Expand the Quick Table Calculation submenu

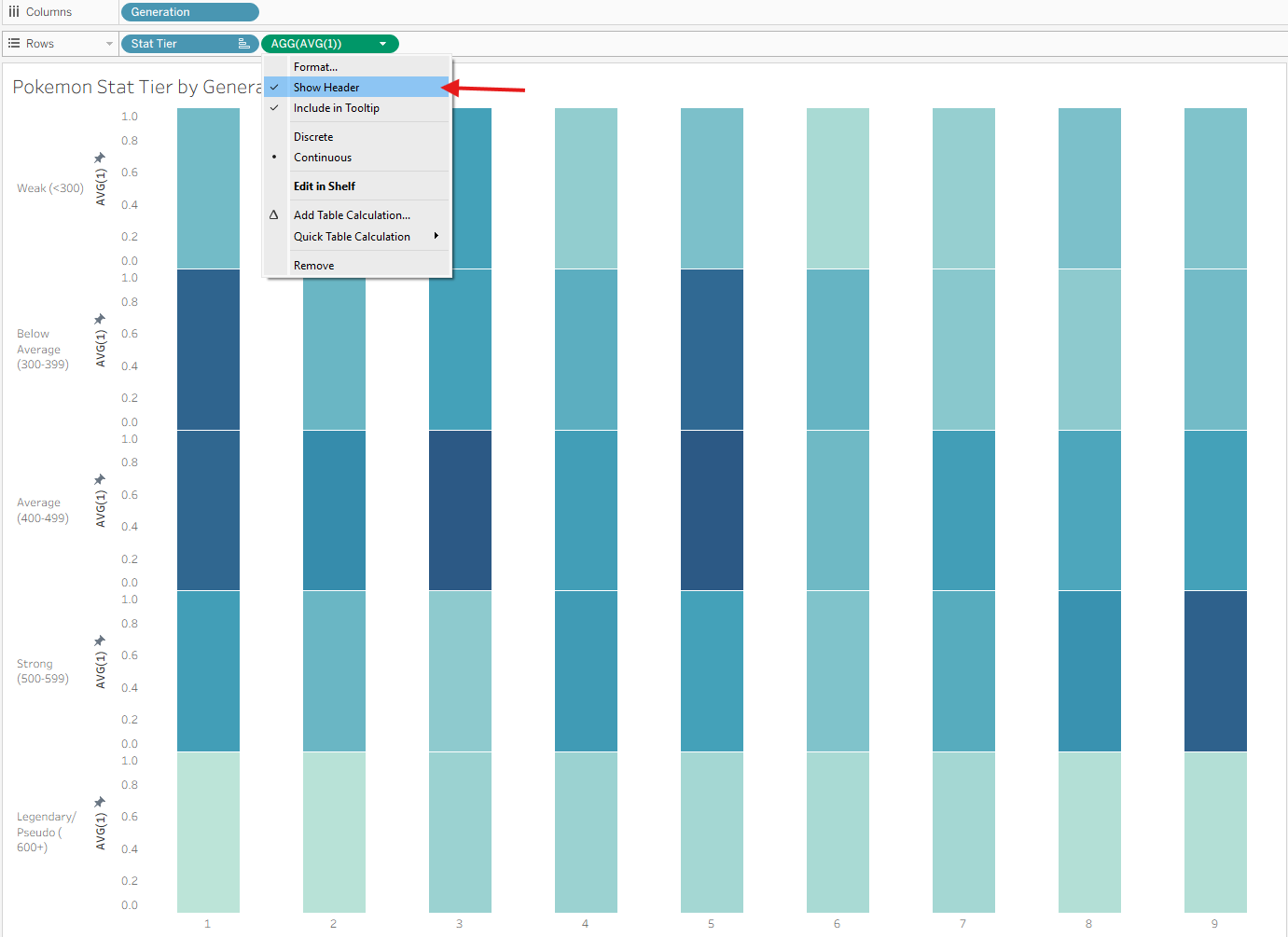click(x=357, y=237)
